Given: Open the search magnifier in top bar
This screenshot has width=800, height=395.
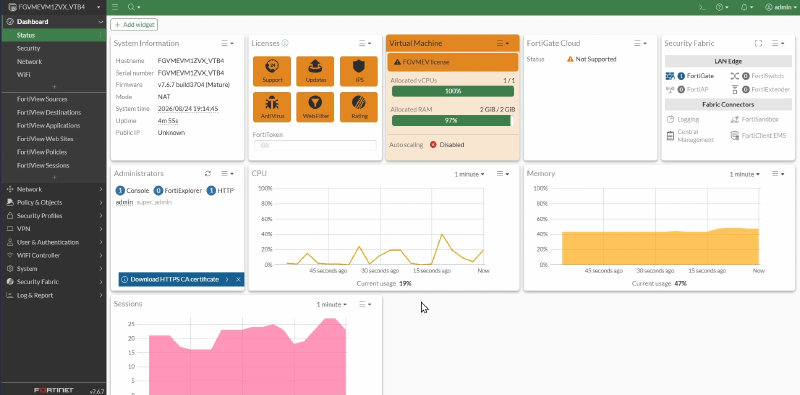Looking at the screenshot, I should pos(133,7).
